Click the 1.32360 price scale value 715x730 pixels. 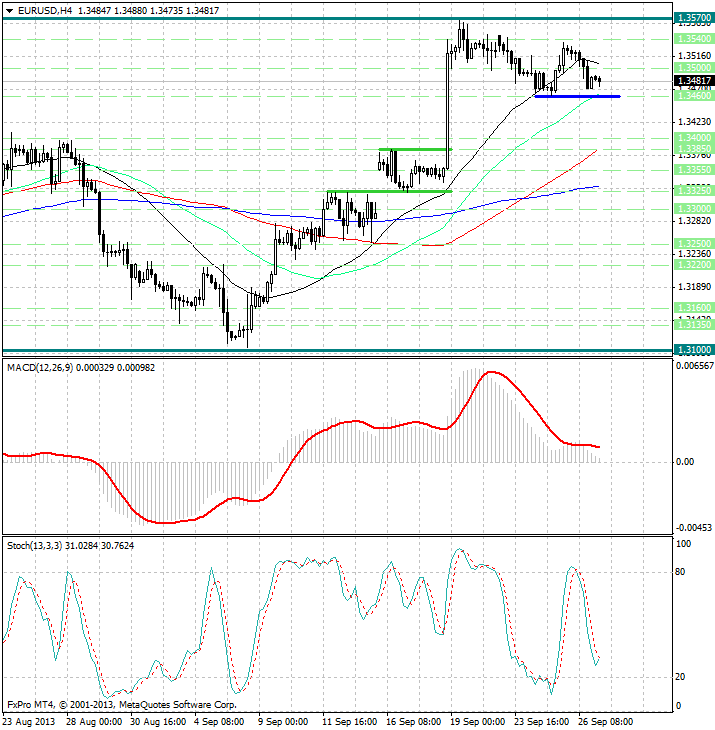point(694,254)
